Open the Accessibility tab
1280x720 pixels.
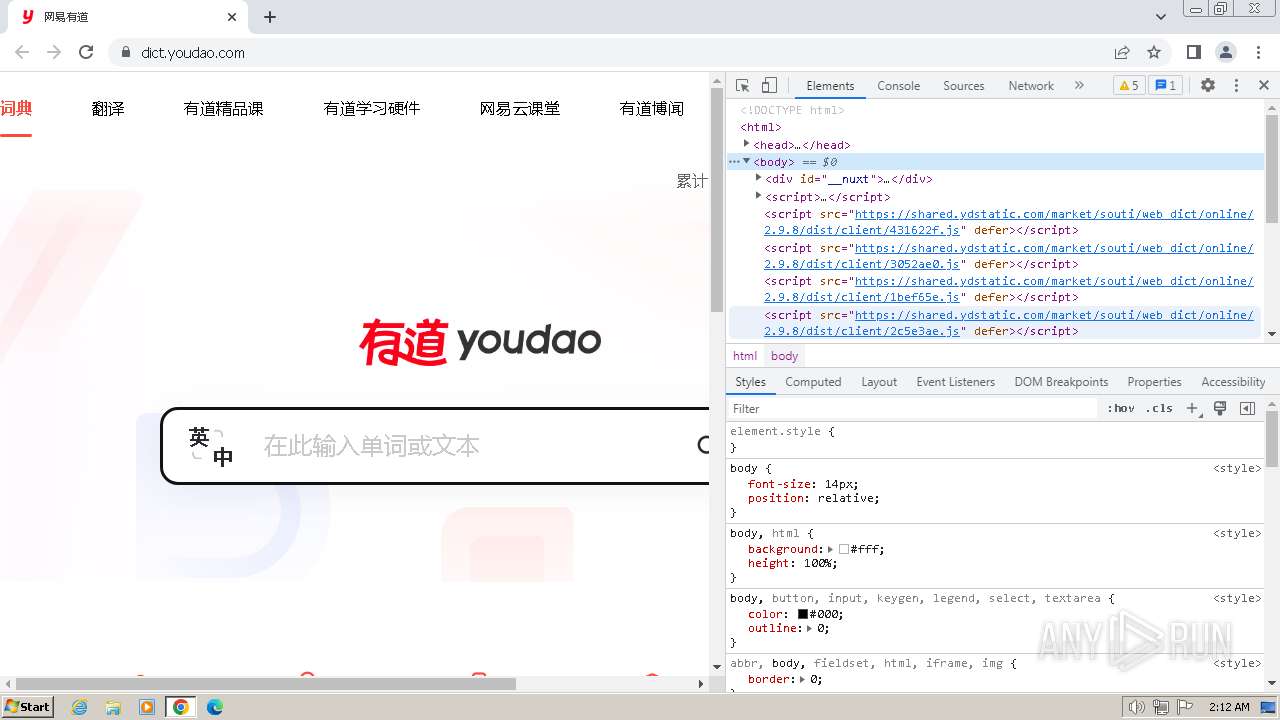[x=1233, y=382]
